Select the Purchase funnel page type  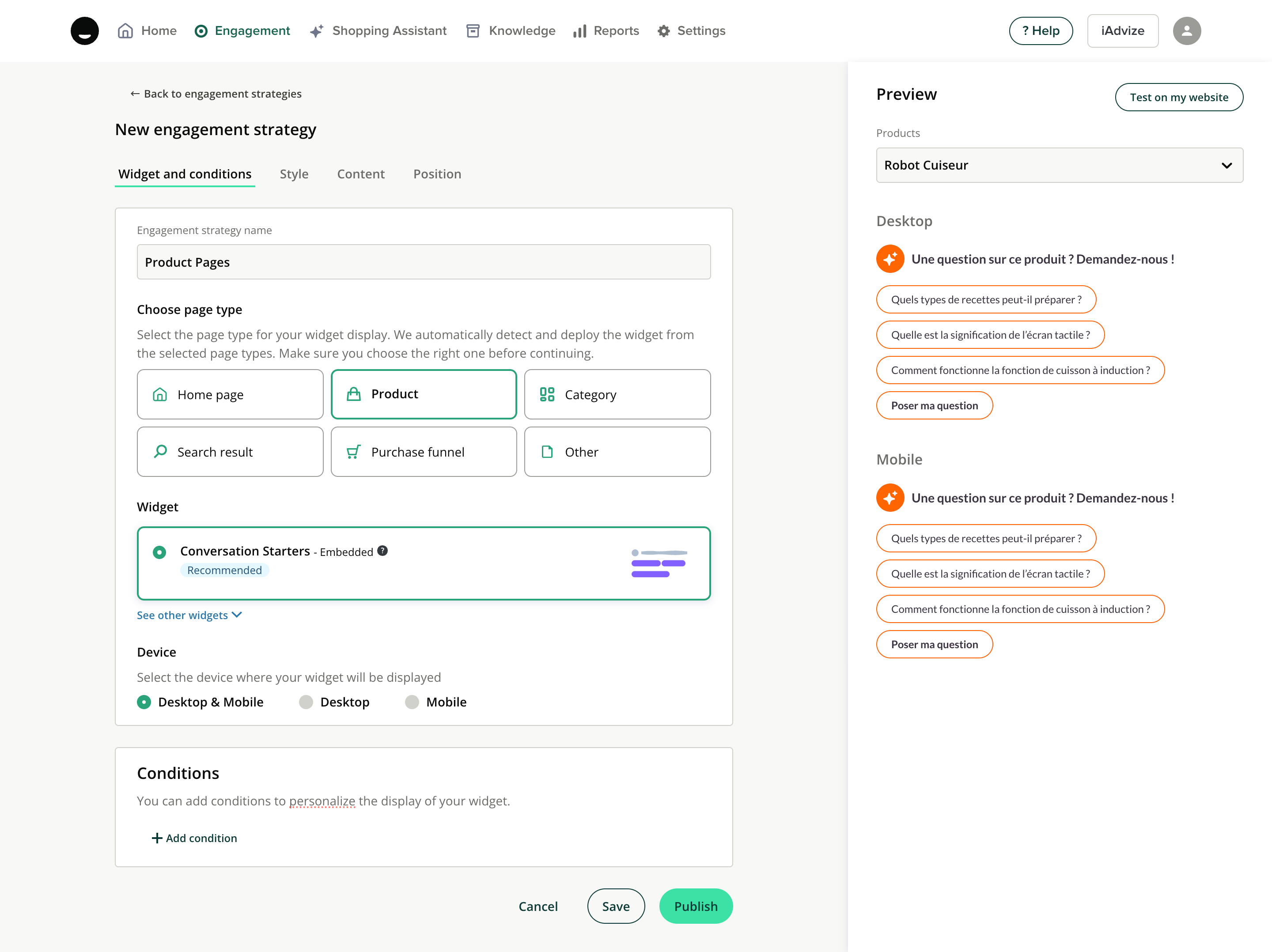pos(424,452)
